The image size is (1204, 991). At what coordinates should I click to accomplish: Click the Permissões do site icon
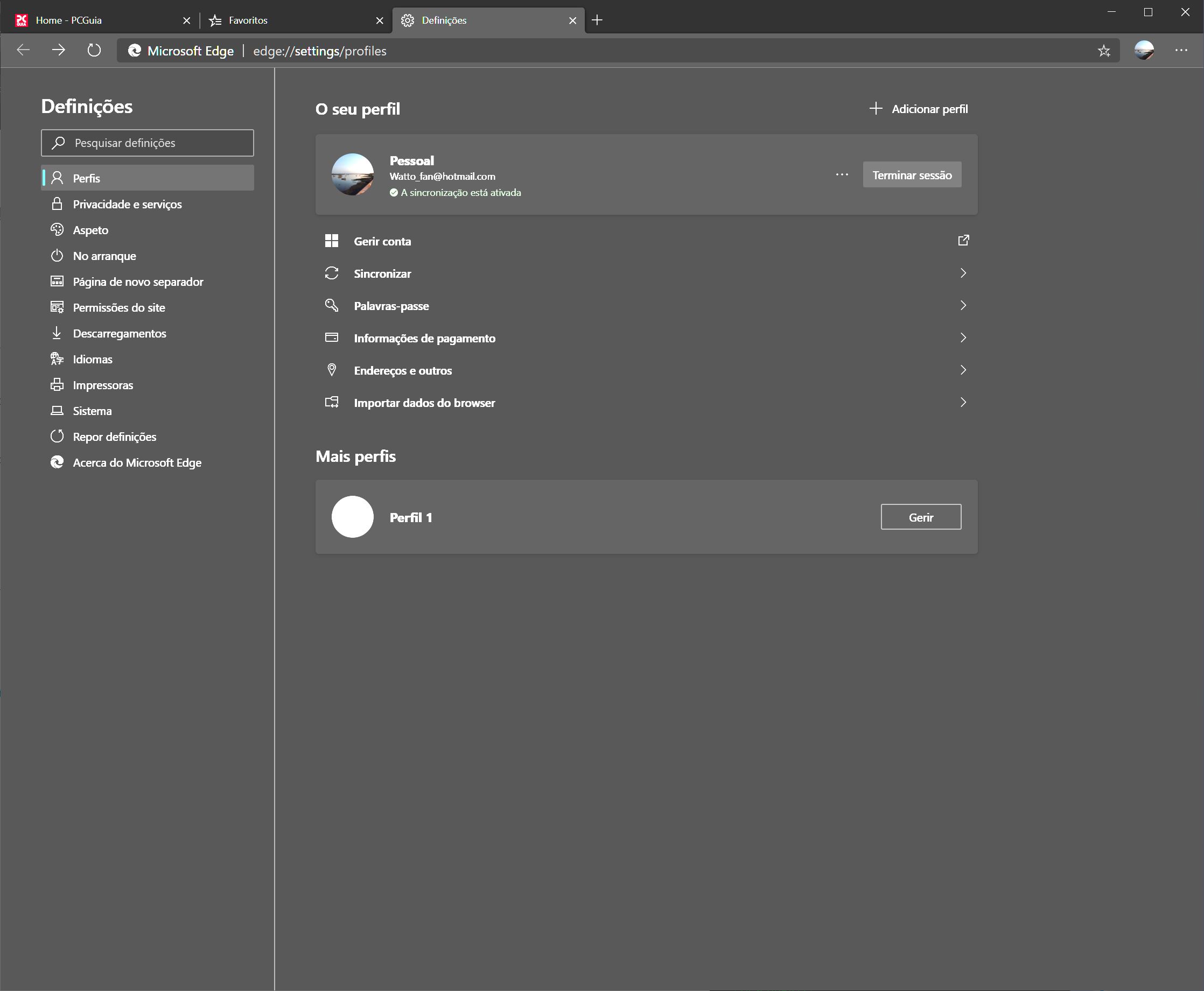[x=57, y=307]
